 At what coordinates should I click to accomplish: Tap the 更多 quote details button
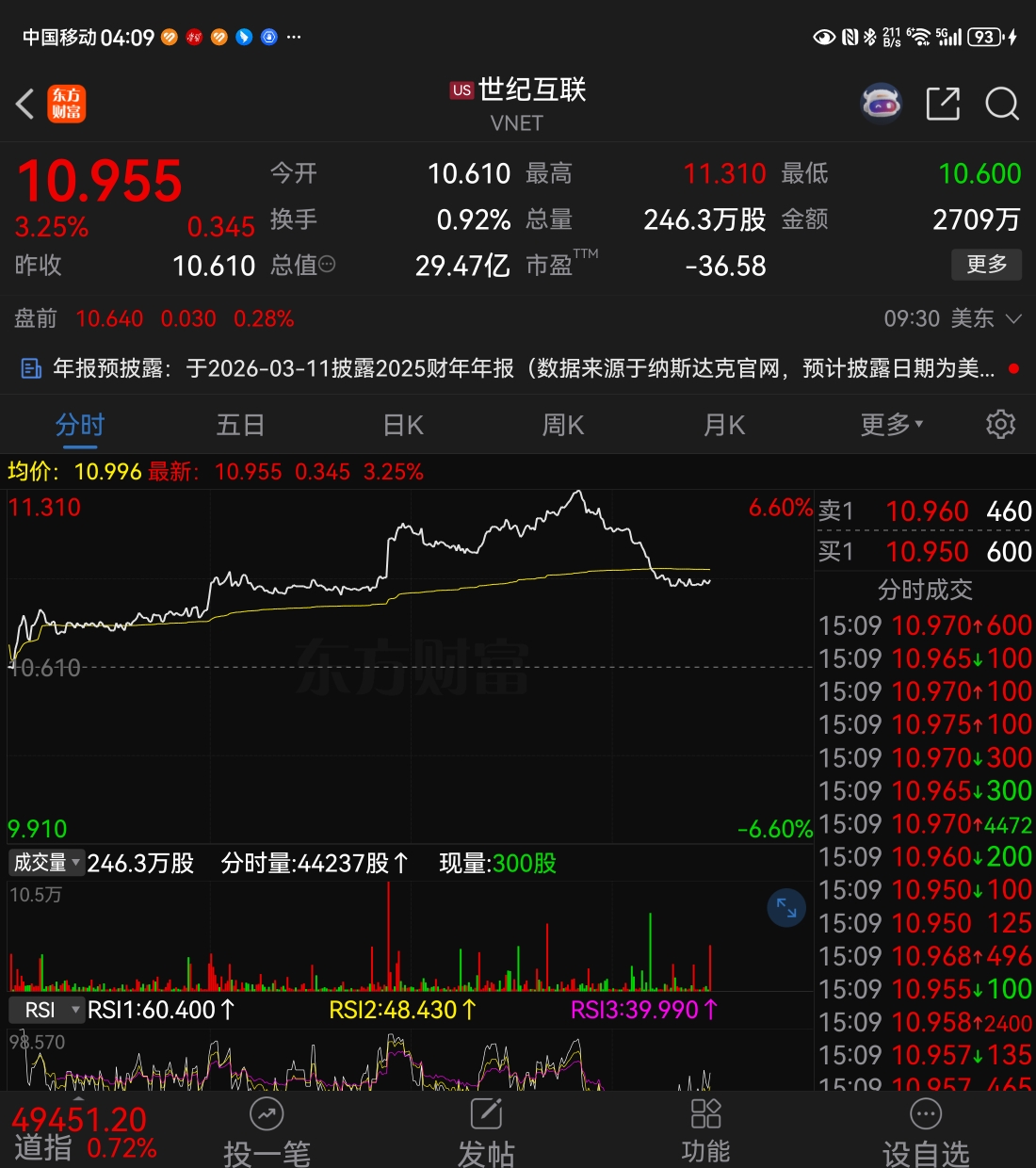coord(986,265)
